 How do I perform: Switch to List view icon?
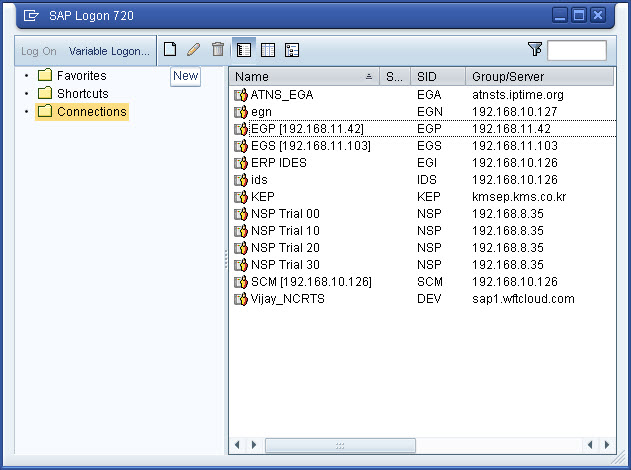pos(268,50)
